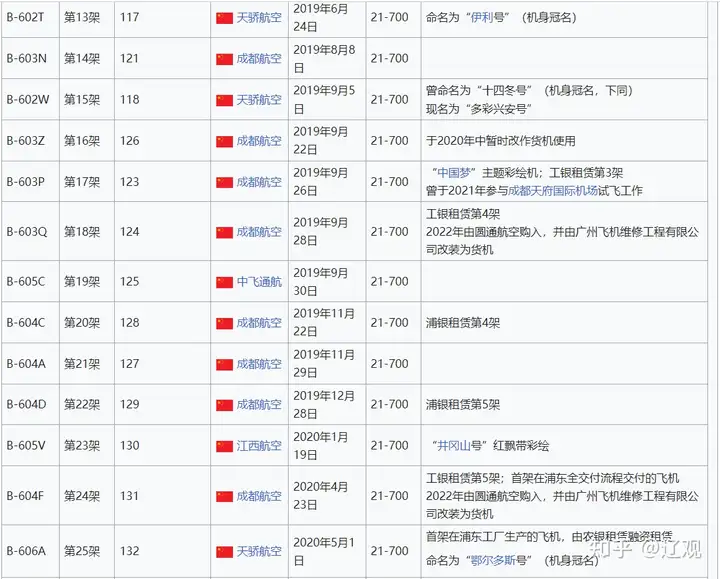
Task: Click the China flag icon in row B-602T
Action: click(x=225, y=18)
